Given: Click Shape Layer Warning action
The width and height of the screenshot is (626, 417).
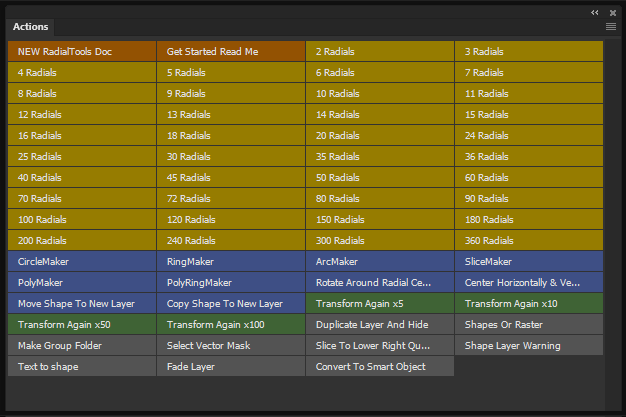Looking at the screenshot, I should point(529,346).
